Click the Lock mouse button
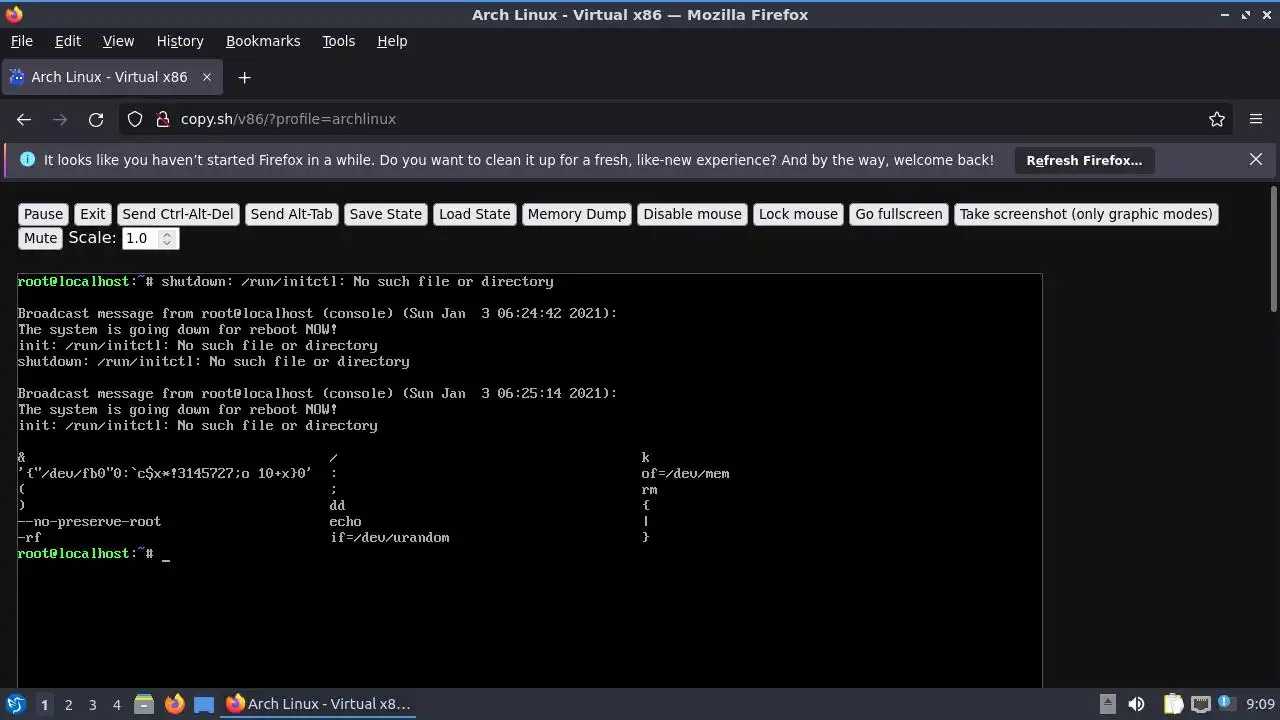1280x720 pixels. click(798, 214)
